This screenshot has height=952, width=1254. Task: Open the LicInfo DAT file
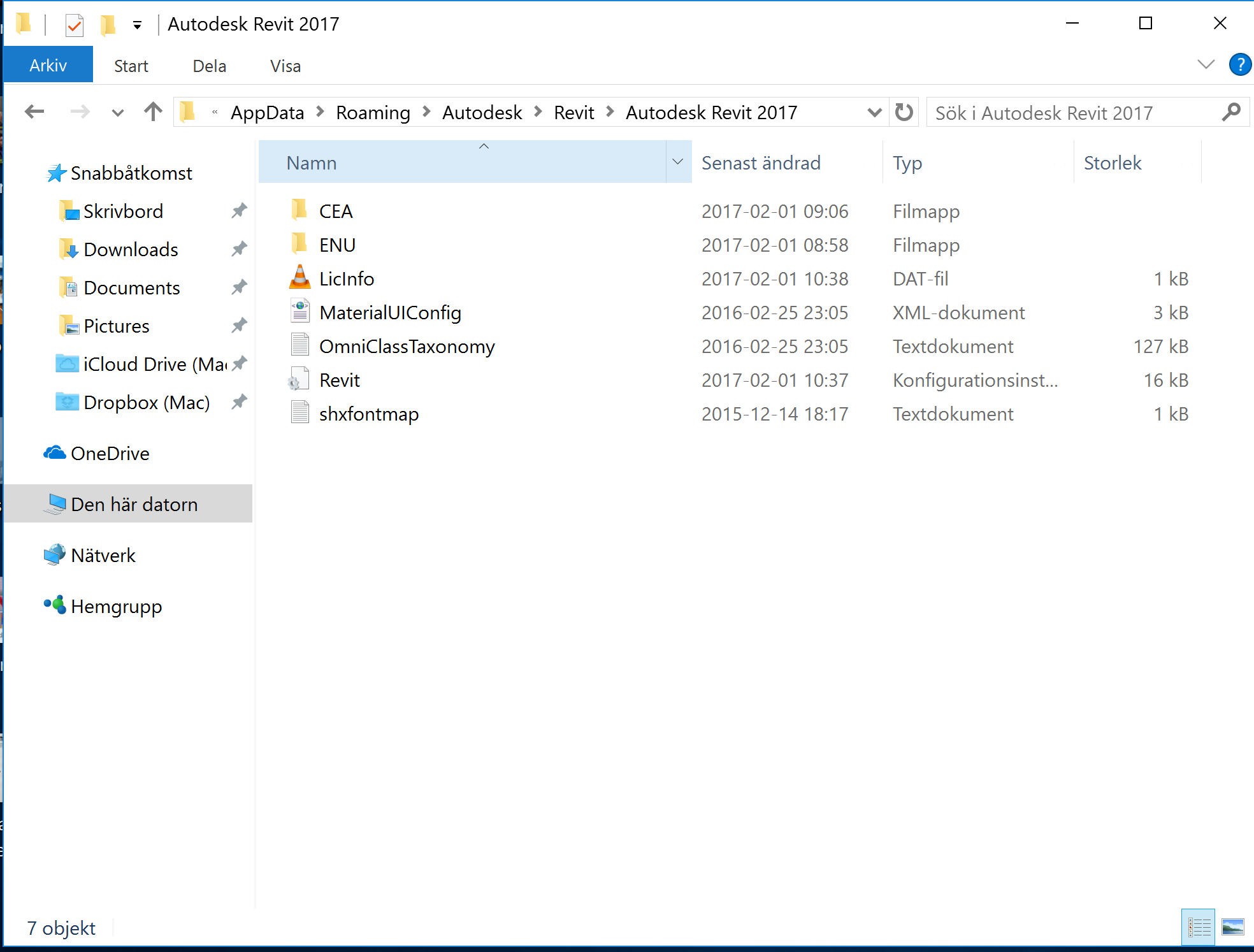347,278
